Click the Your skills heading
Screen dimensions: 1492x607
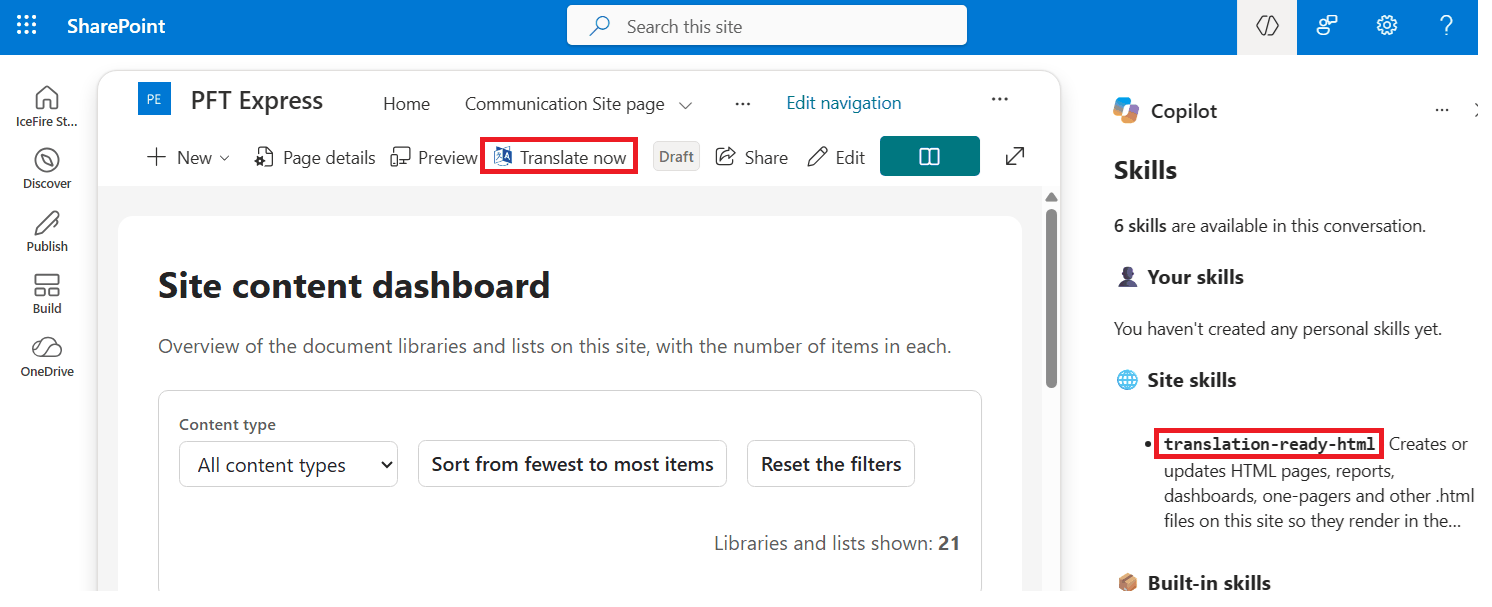pyautogui.click(x=1195, y=277)
